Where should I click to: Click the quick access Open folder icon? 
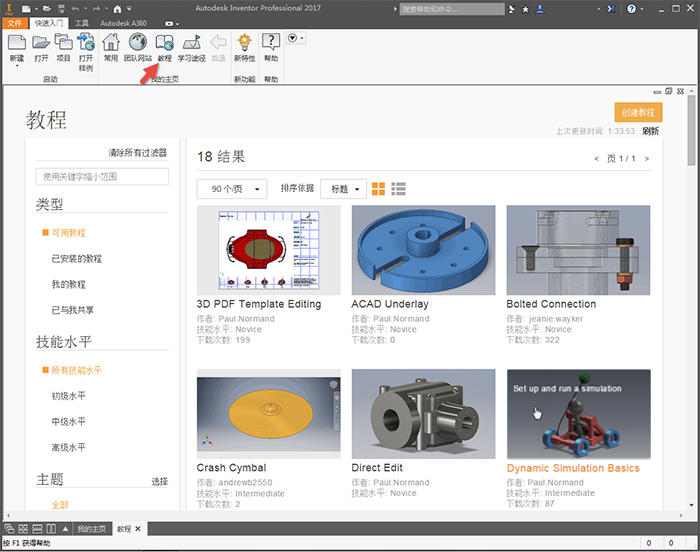(x=47, y=8)
